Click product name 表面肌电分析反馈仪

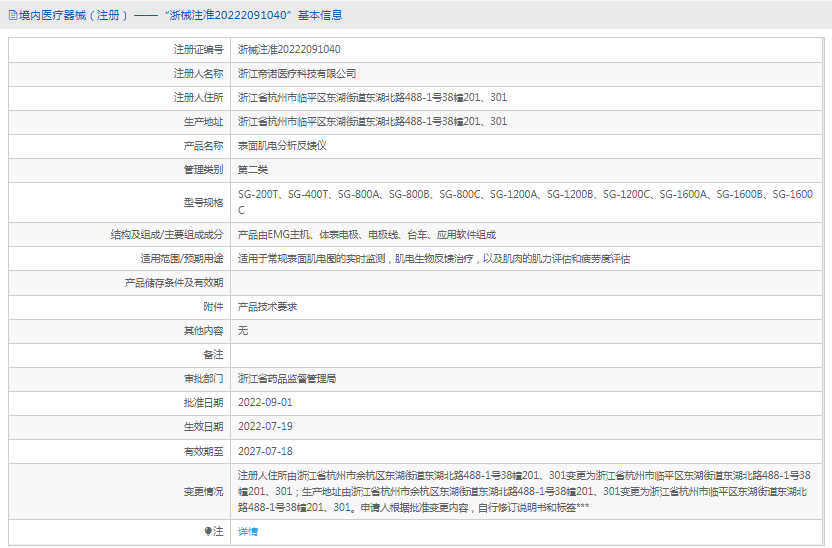(x=282, y=146)
